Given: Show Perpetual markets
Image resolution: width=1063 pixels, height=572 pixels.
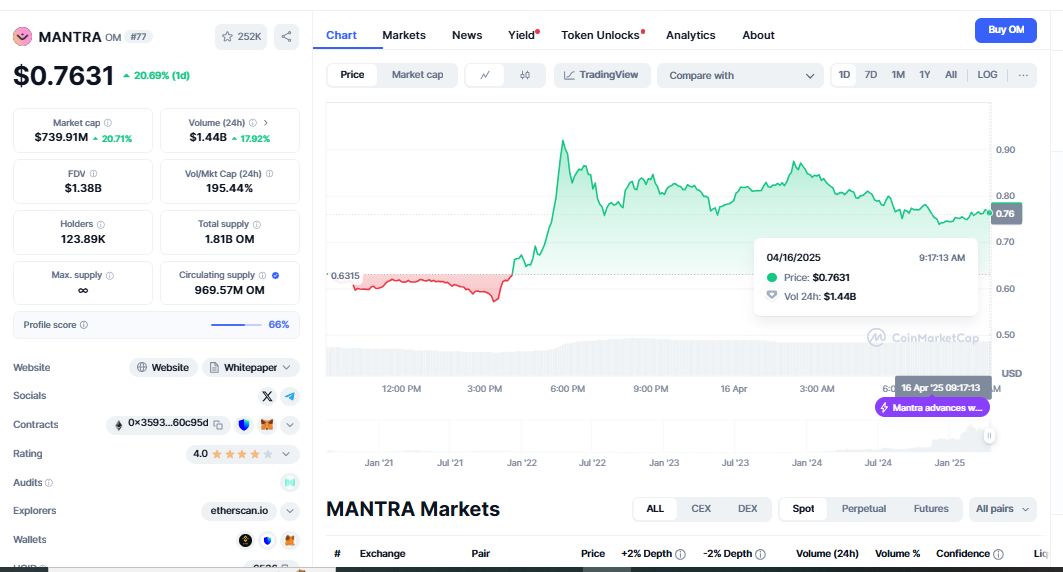Looking at the screenshot, I should tap(864, 509).
